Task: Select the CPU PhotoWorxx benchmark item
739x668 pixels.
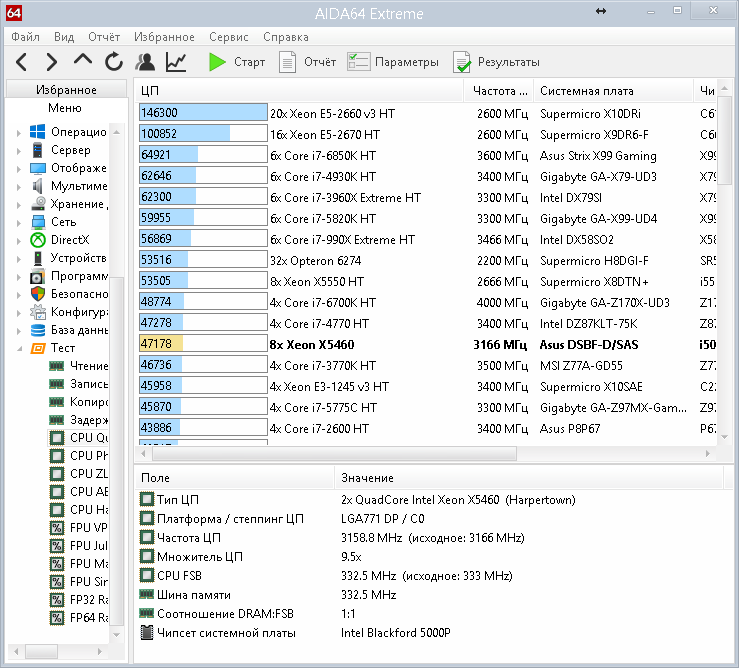Action: 79,456
